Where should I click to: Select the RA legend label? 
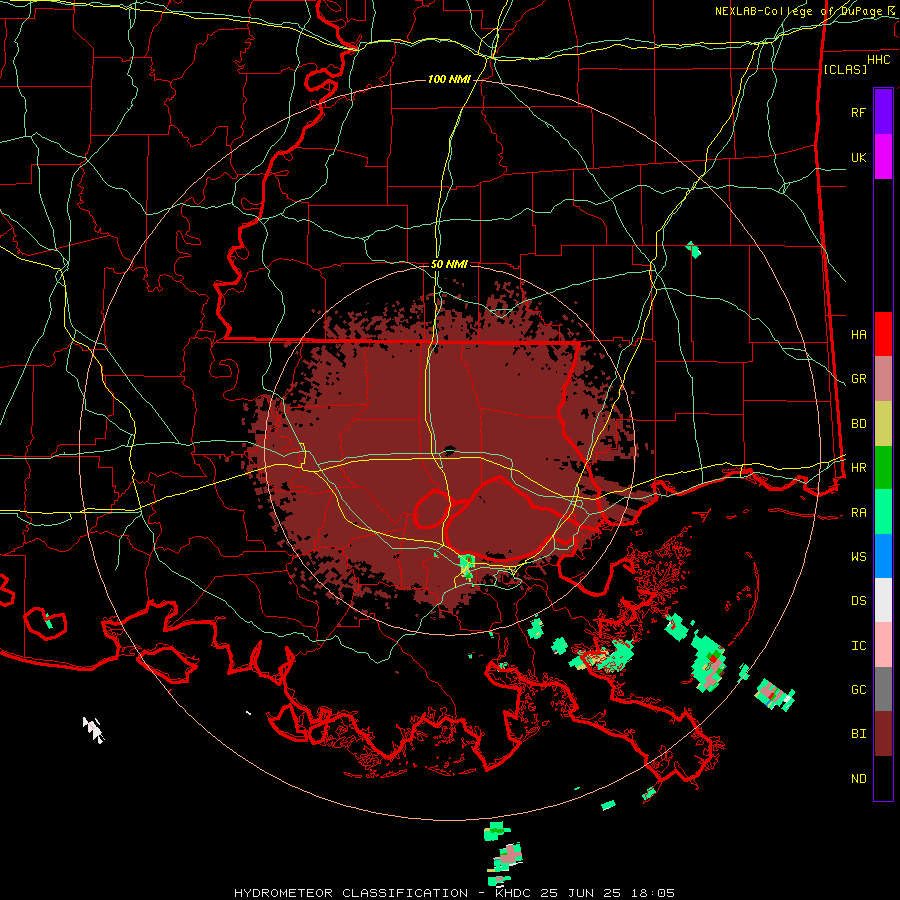coord(858,513)
